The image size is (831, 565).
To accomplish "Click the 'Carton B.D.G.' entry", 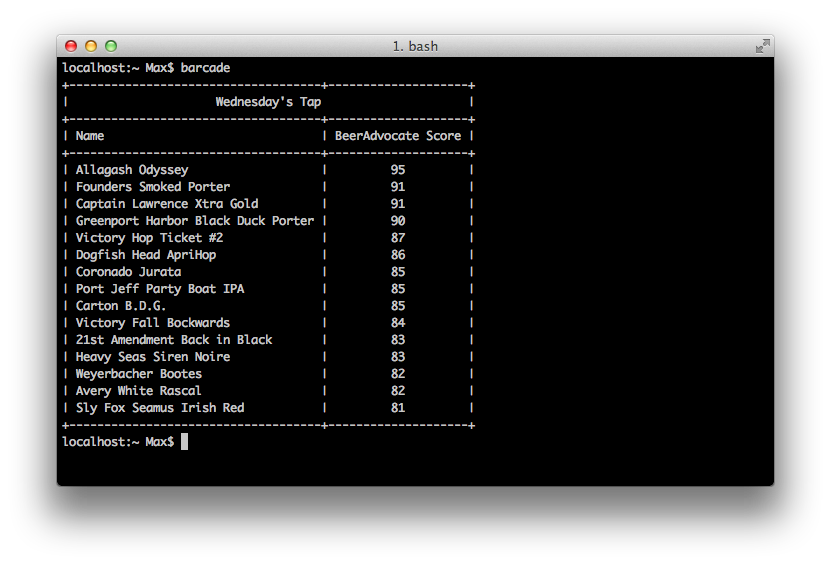I will pos(121,306).
